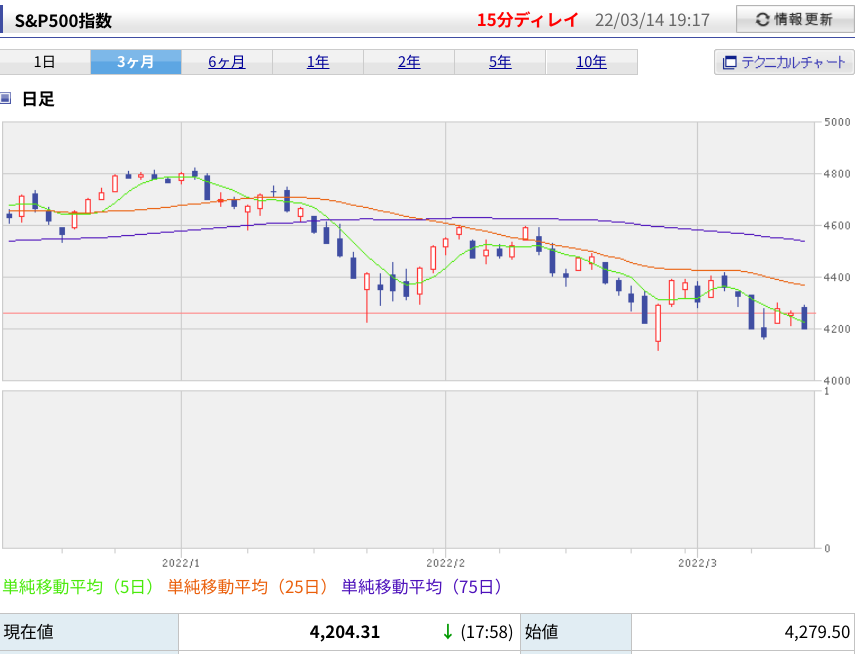Click the green down arrow beside 4,204.31

tap(448, 632)
